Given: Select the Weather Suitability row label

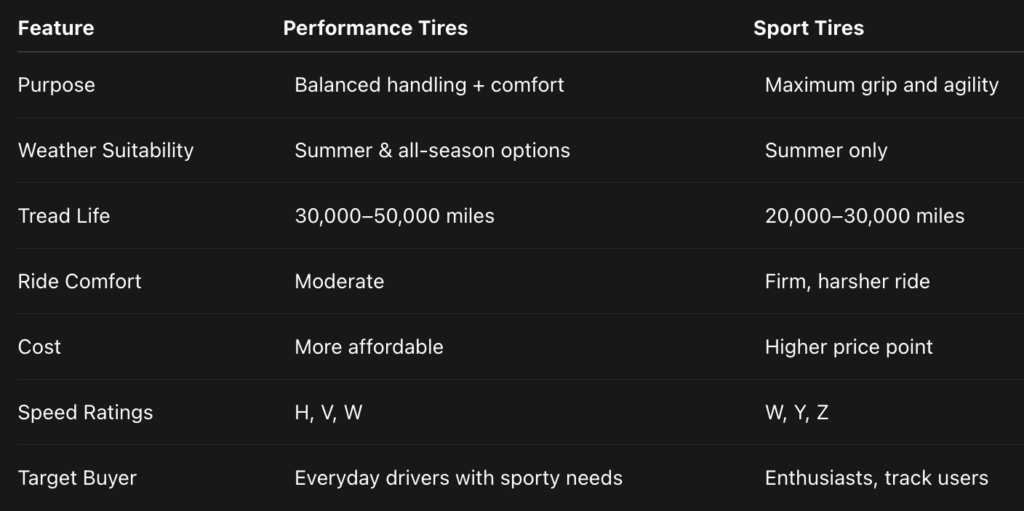Looking at the screenshot, I should [x=106, y=151].
